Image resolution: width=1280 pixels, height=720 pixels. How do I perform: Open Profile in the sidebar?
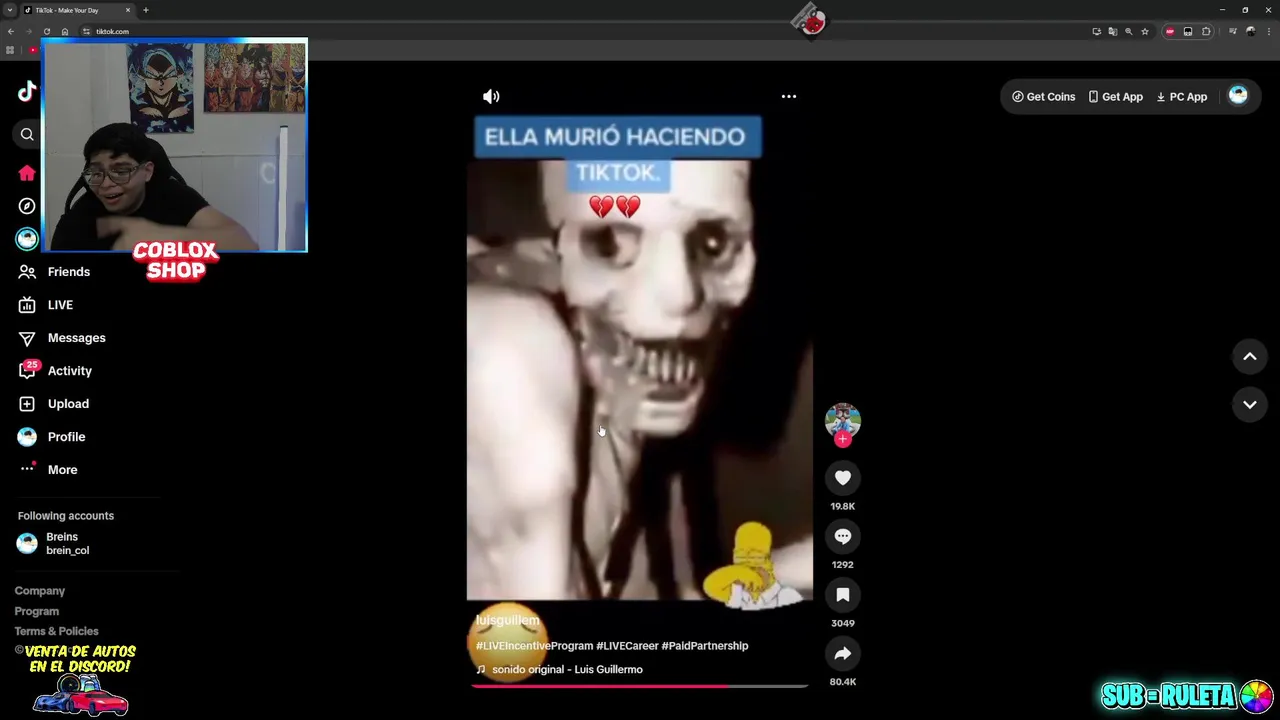52,437
